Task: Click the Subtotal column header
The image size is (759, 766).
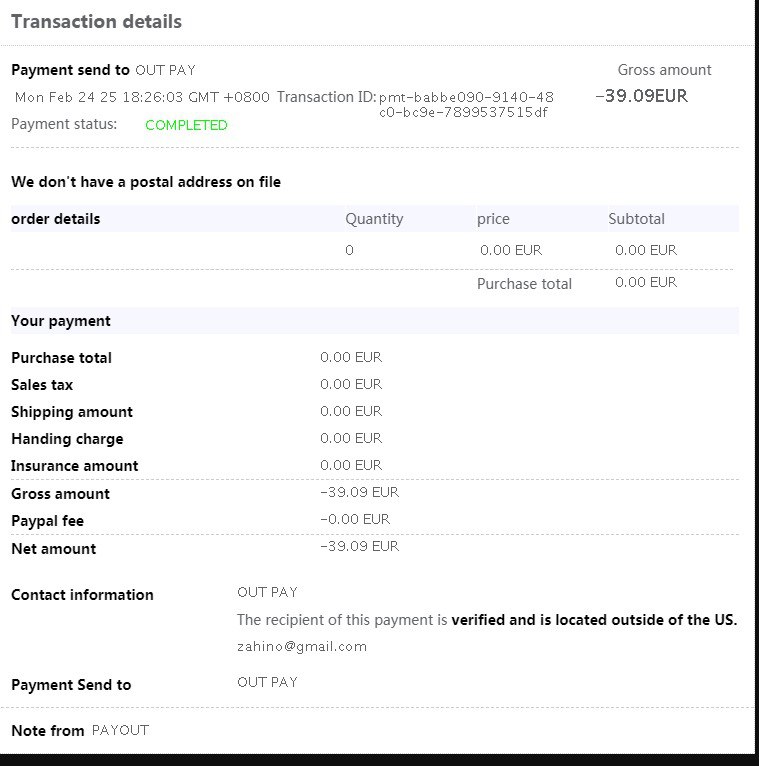Action: tap(636, 219)
